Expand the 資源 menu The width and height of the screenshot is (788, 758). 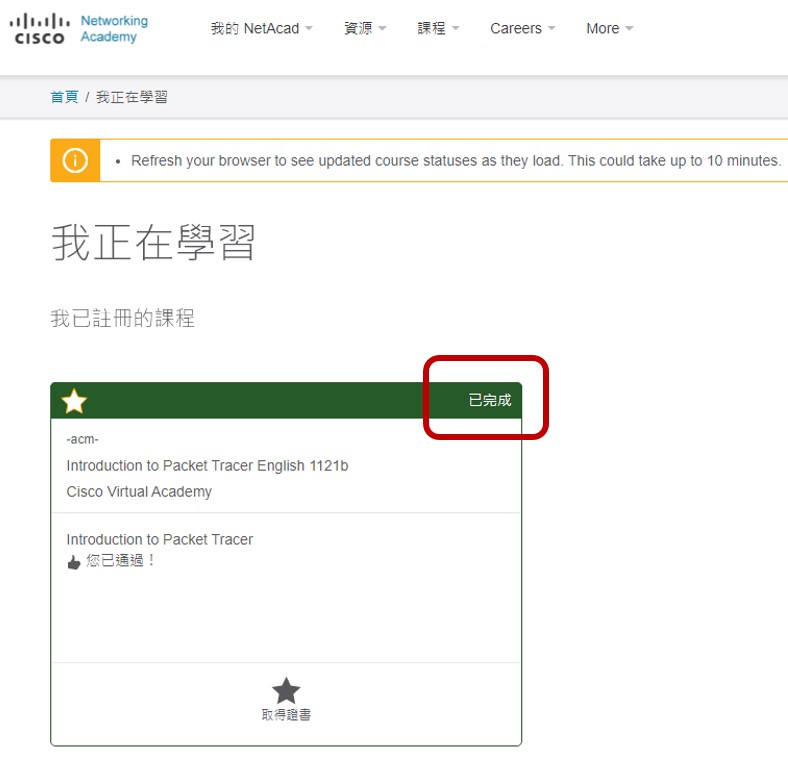pyautogui.click(x=365, y=29)
